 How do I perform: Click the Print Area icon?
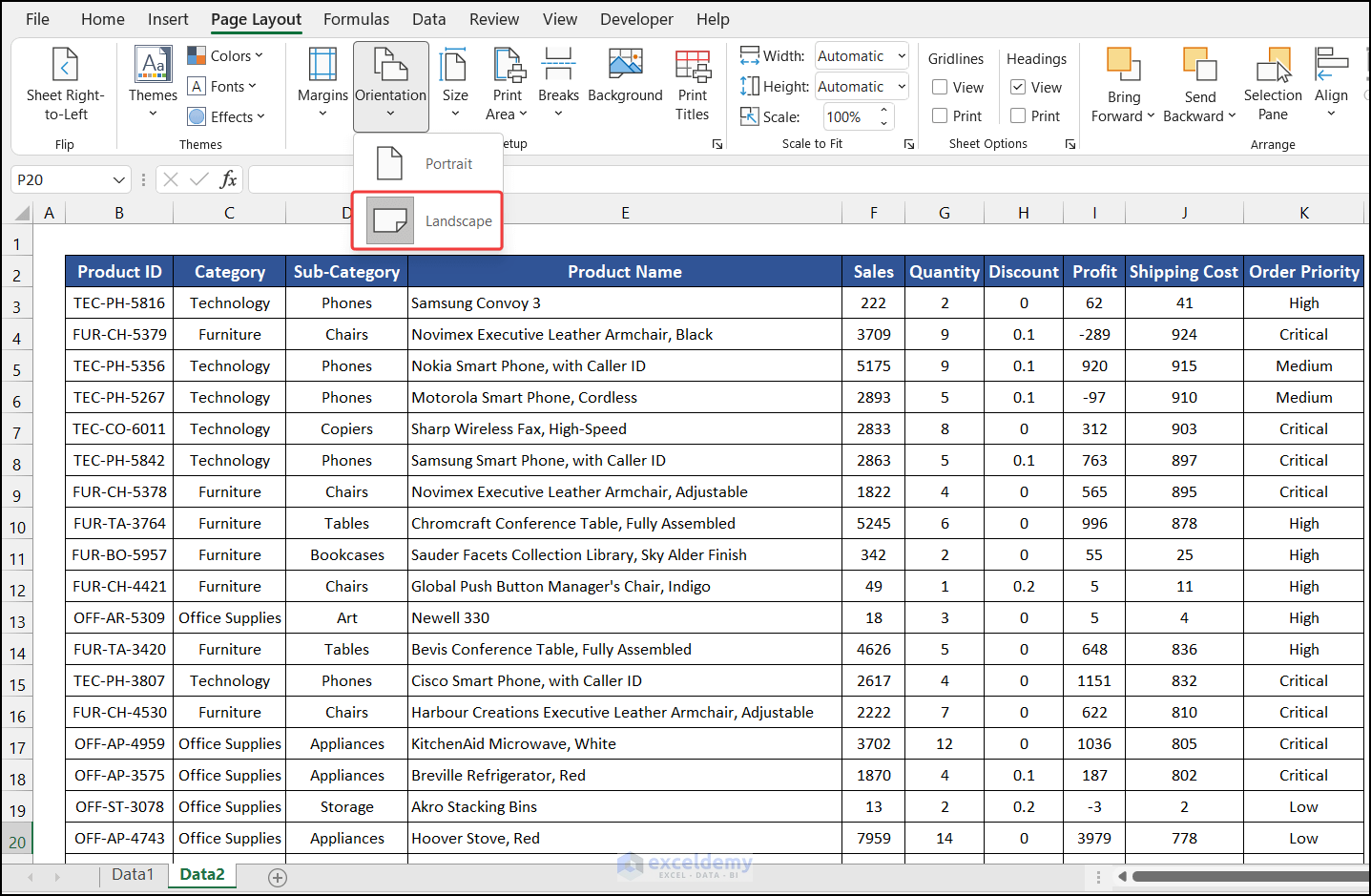508,66
